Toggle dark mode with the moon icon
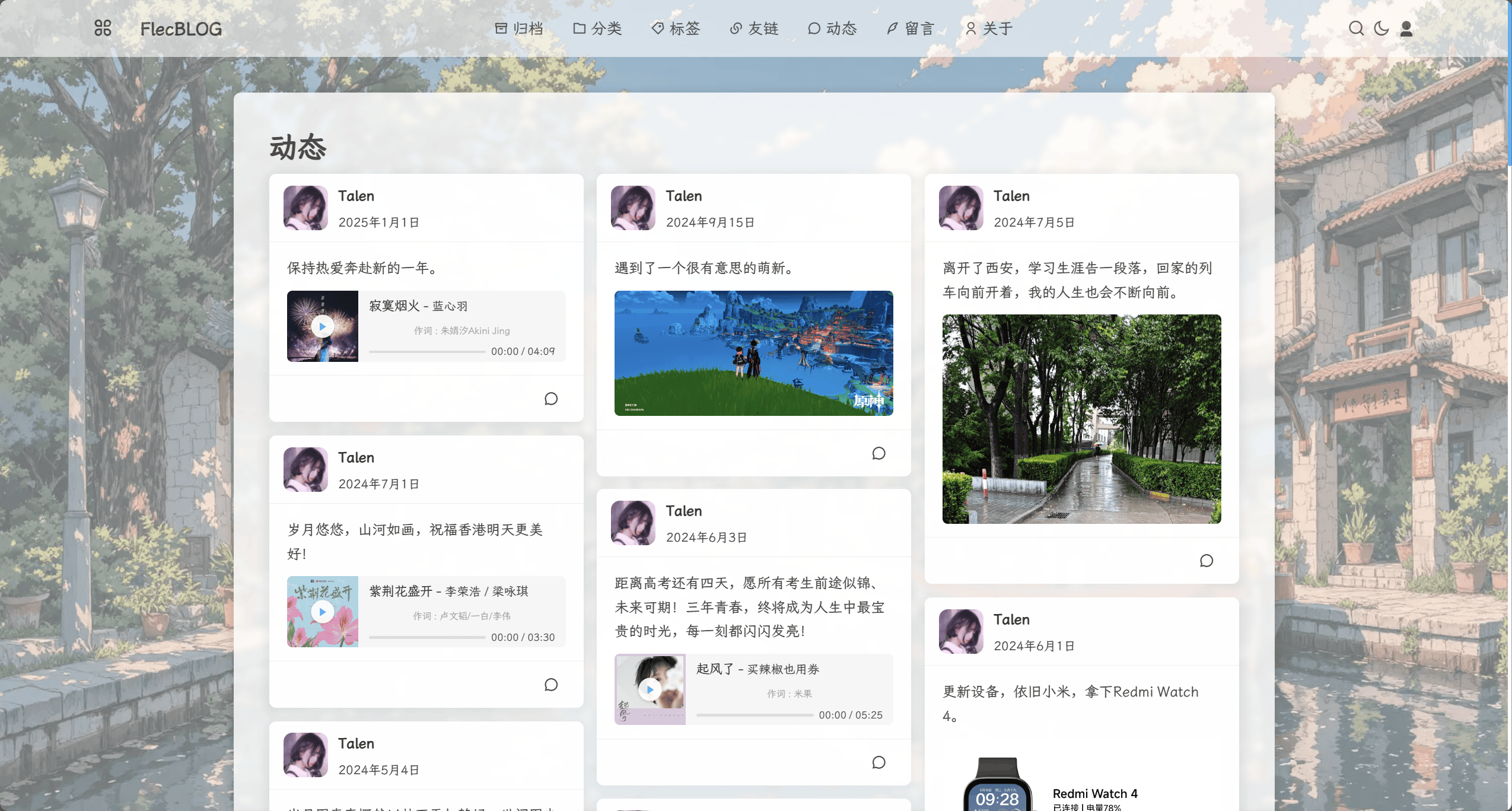 point(1381,28)
